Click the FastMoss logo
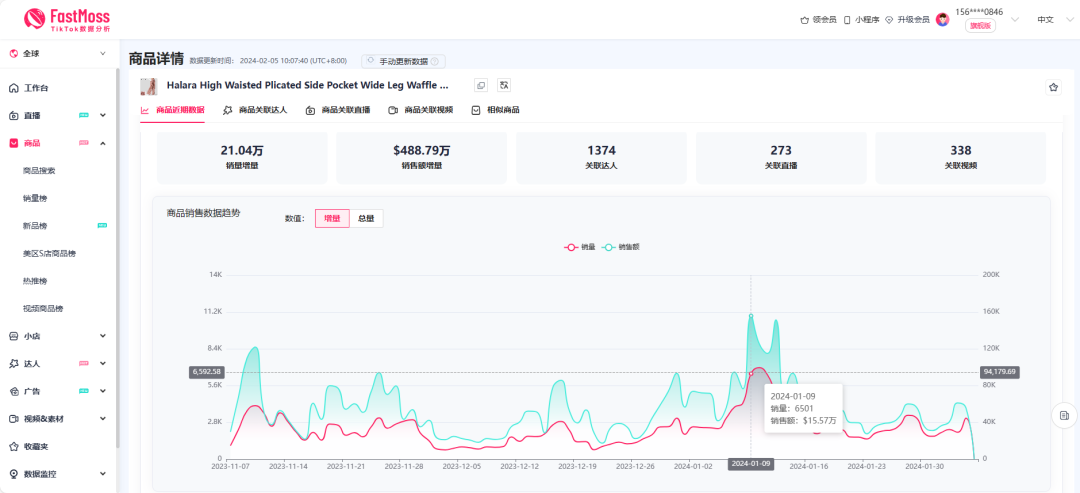1080x493 pixels. pyautogui.click(x=66, y=18)
